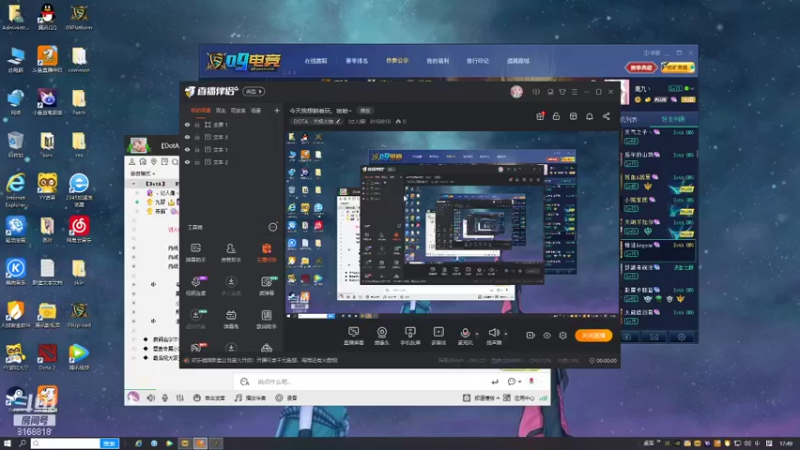This screenshot has width=800, height=450.
Task: Add 多媒体 media source
Action: click(x=438, y=336)
